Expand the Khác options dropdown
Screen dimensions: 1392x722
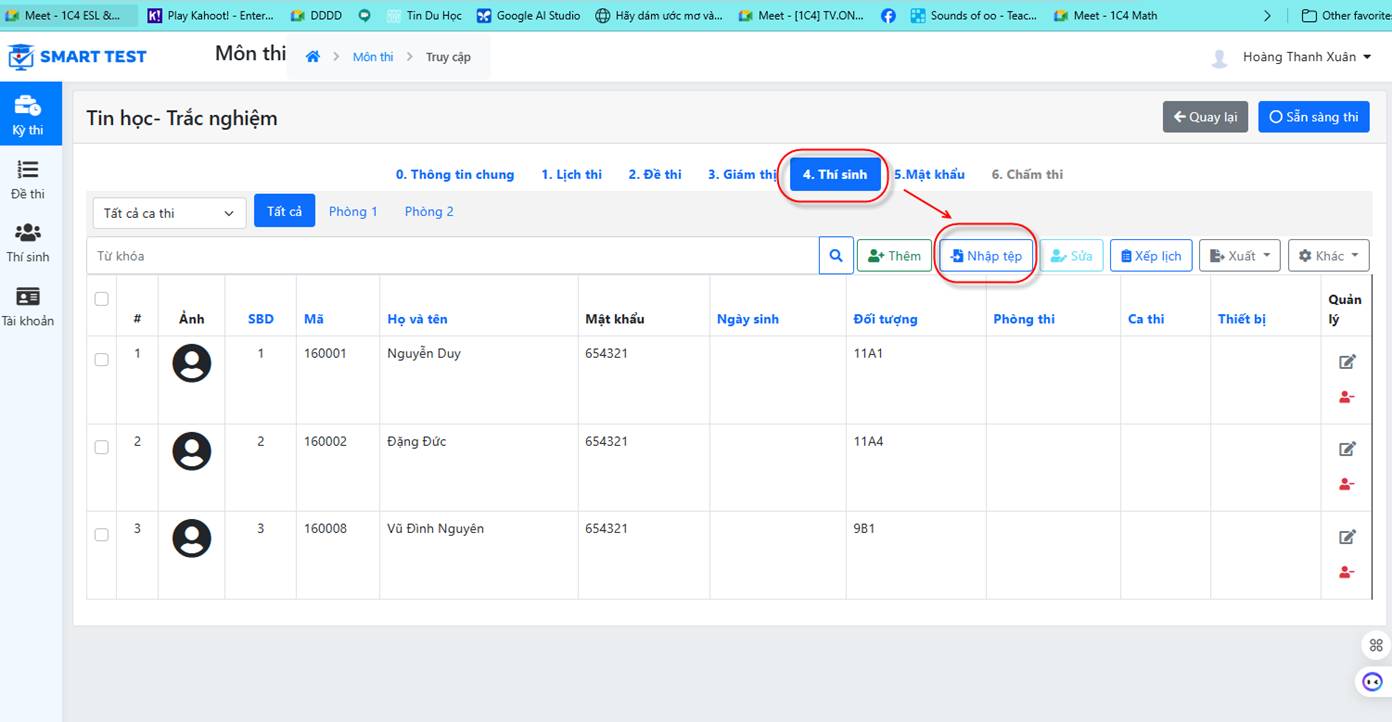click(x=1328, y=256)
